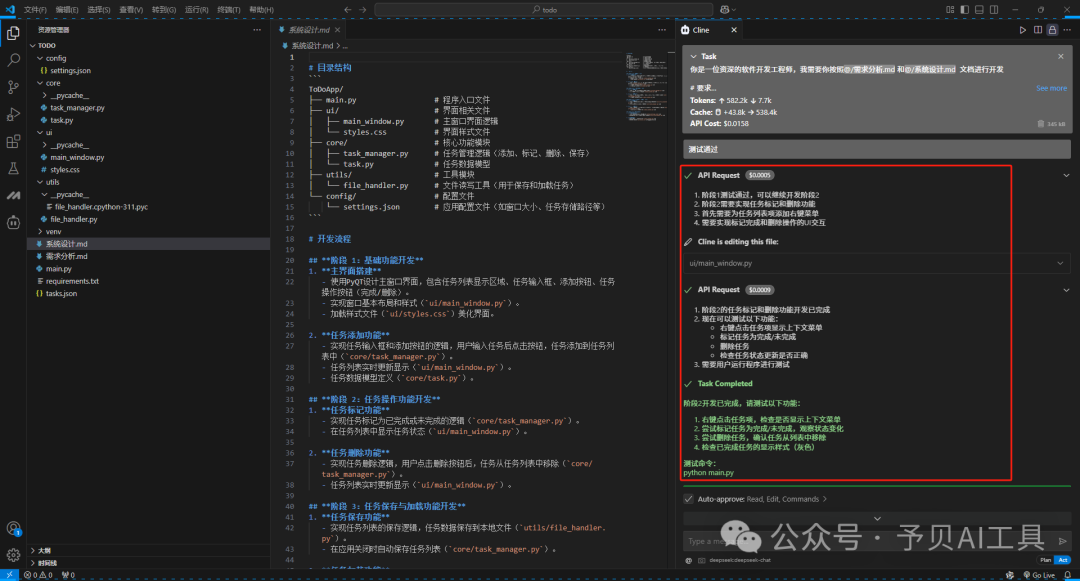Switch Cline to Plan mode
1080x581 pixels.
(x=1046, y=560)
